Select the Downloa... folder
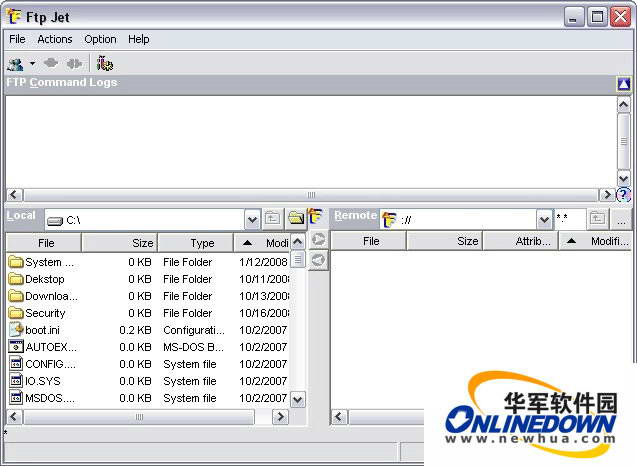The width and height of the screenshot is (637, 466). point(43,296)
